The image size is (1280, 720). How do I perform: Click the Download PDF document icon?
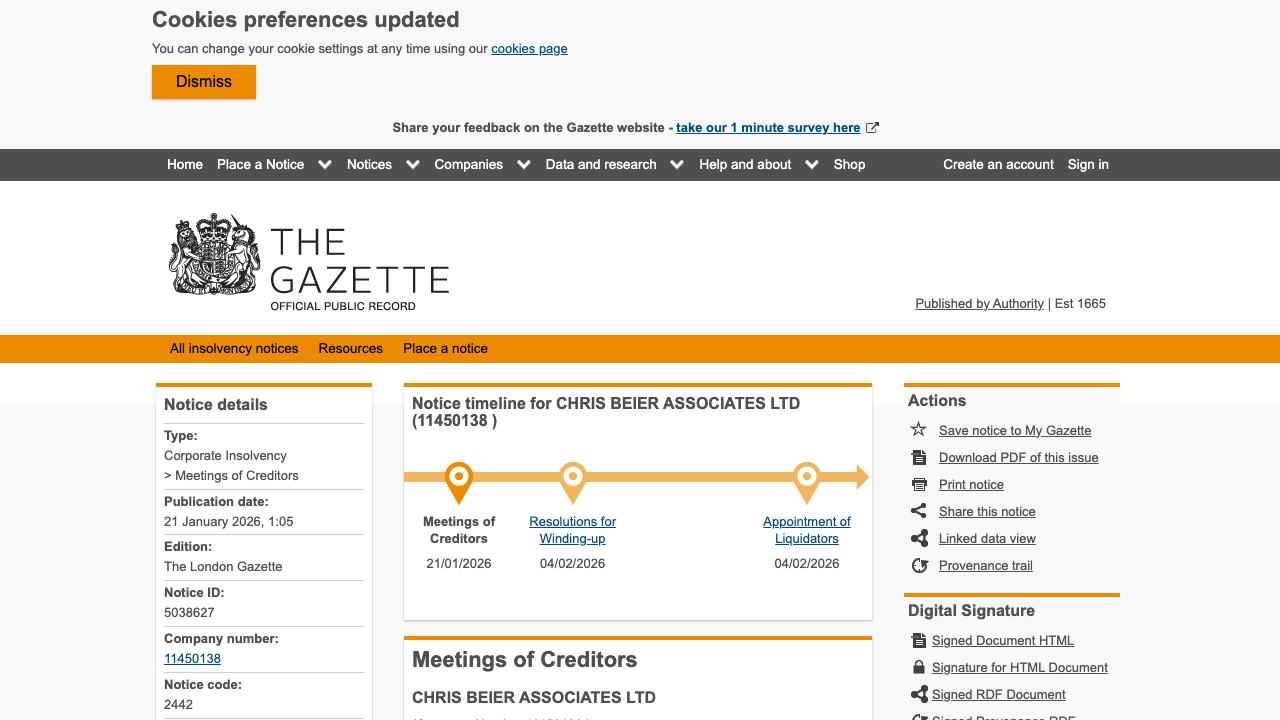[x=919, y=457]
